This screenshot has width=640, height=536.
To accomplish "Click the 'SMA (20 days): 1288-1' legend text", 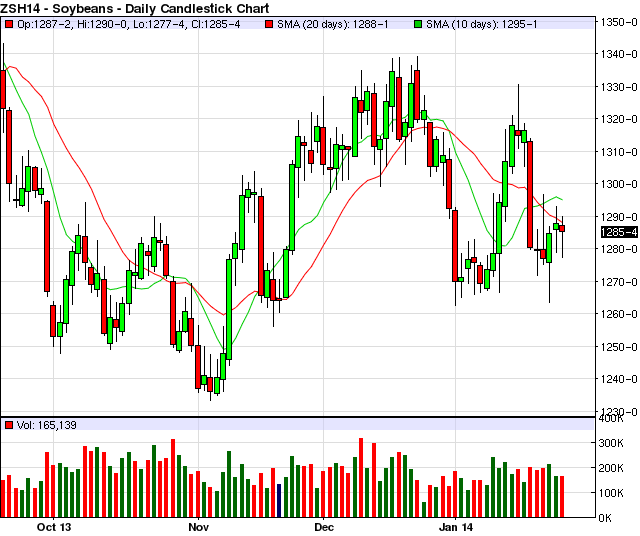I will (333, 24).
